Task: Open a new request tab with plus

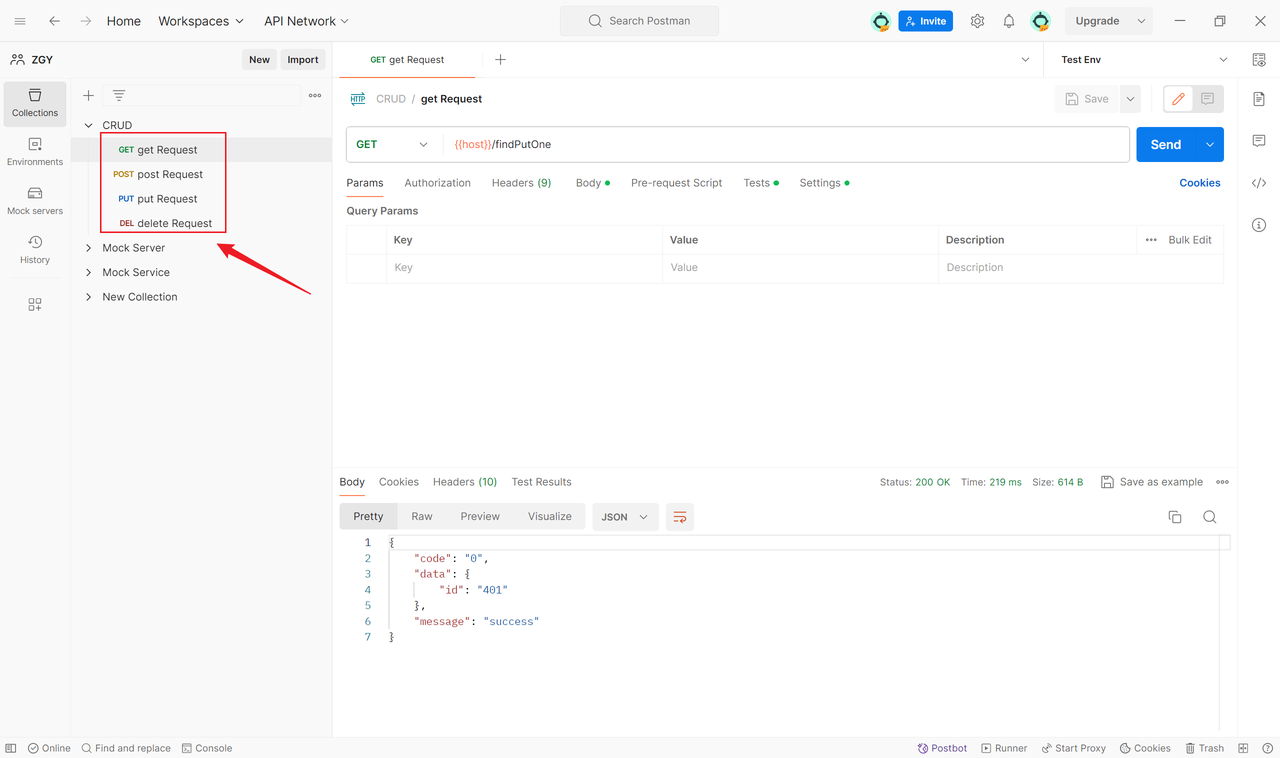Action: point(501,60)
